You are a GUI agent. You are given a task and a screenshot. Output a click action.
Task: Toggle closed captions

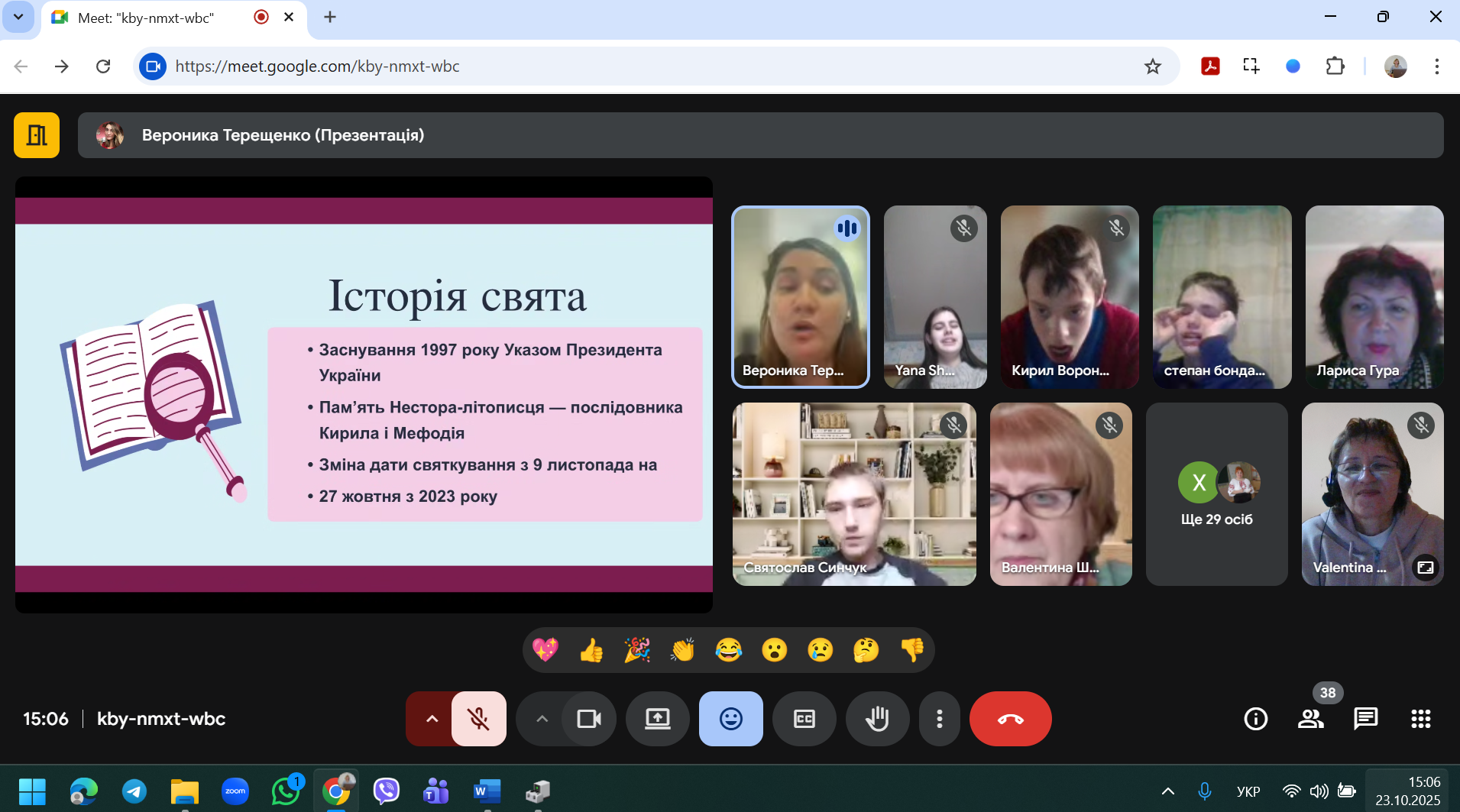point(804,719)
